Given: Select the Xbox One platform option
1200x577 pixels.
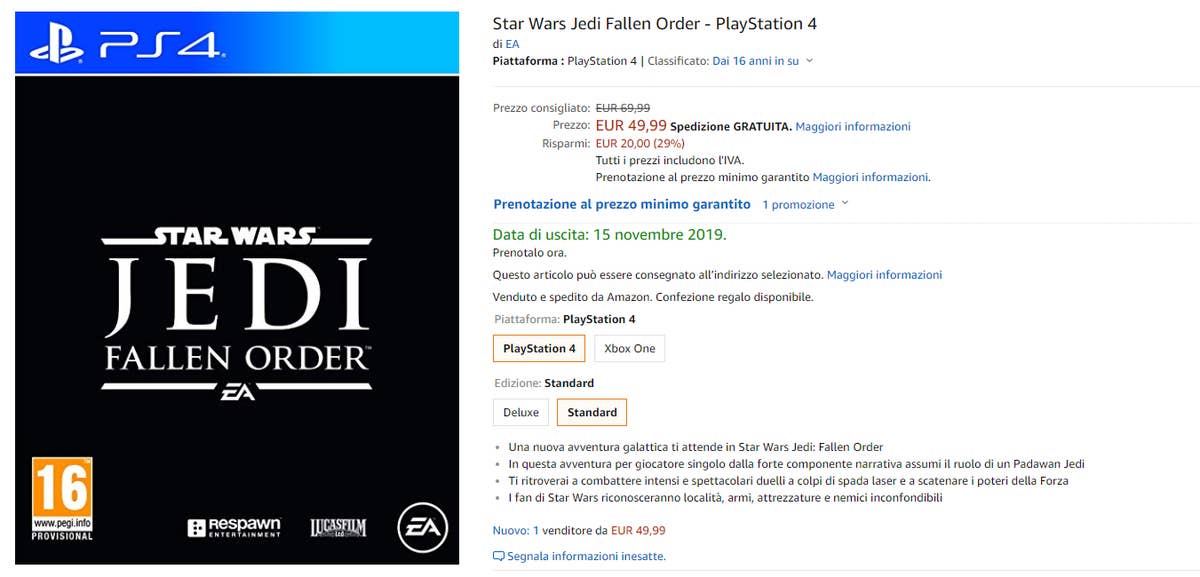Looking at the screenshot, I should tap(629, 348).
